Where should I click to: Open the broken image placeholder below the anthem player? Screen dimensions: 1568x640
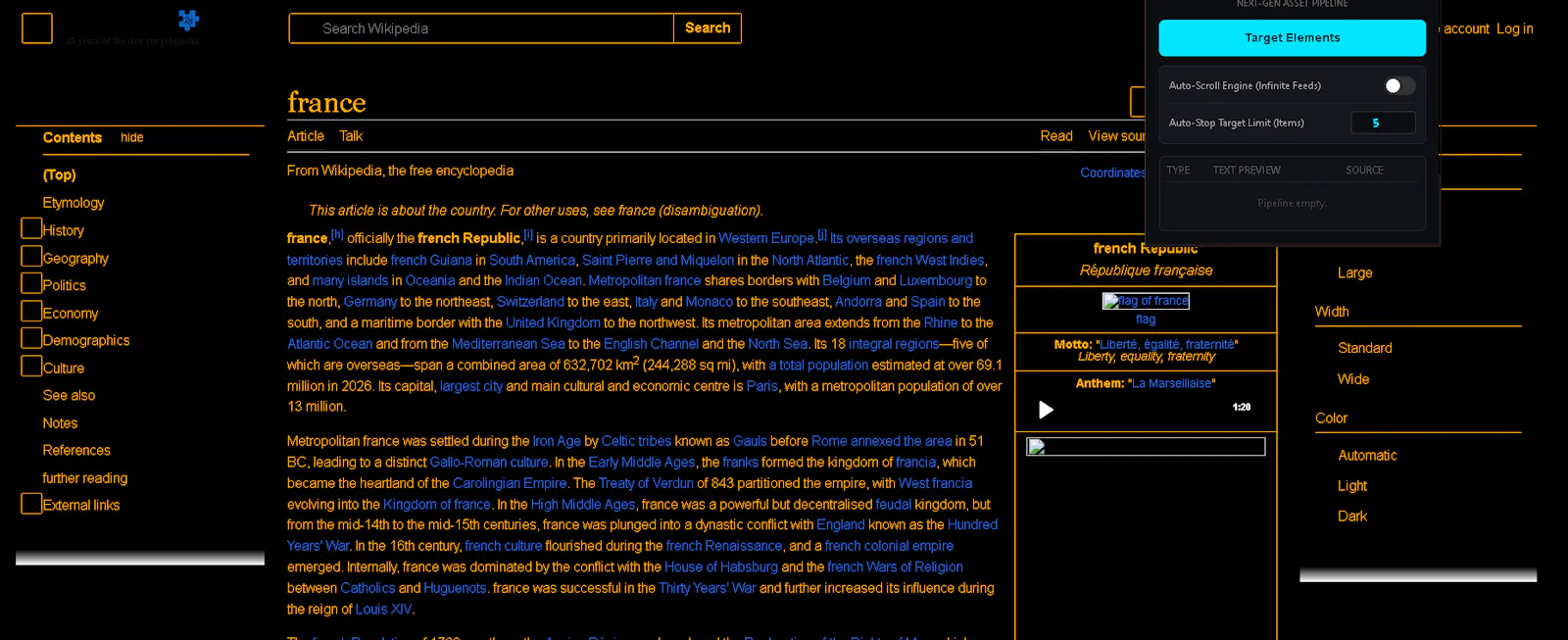(x=1146, y=447)
